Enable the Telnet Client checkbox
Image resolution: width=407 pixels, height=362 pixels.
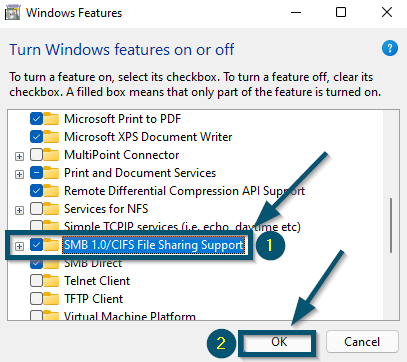click(36, 281)
